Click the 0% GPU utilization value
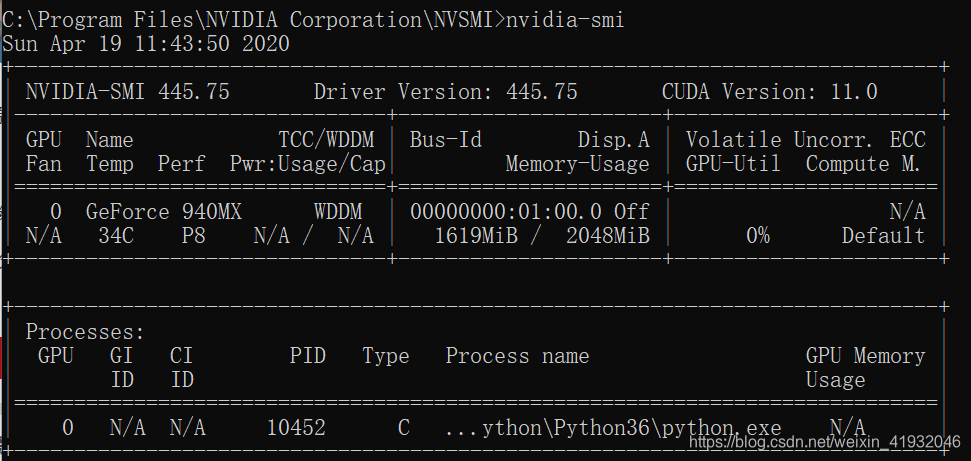 pyautogui.click(x=758, y=236)
